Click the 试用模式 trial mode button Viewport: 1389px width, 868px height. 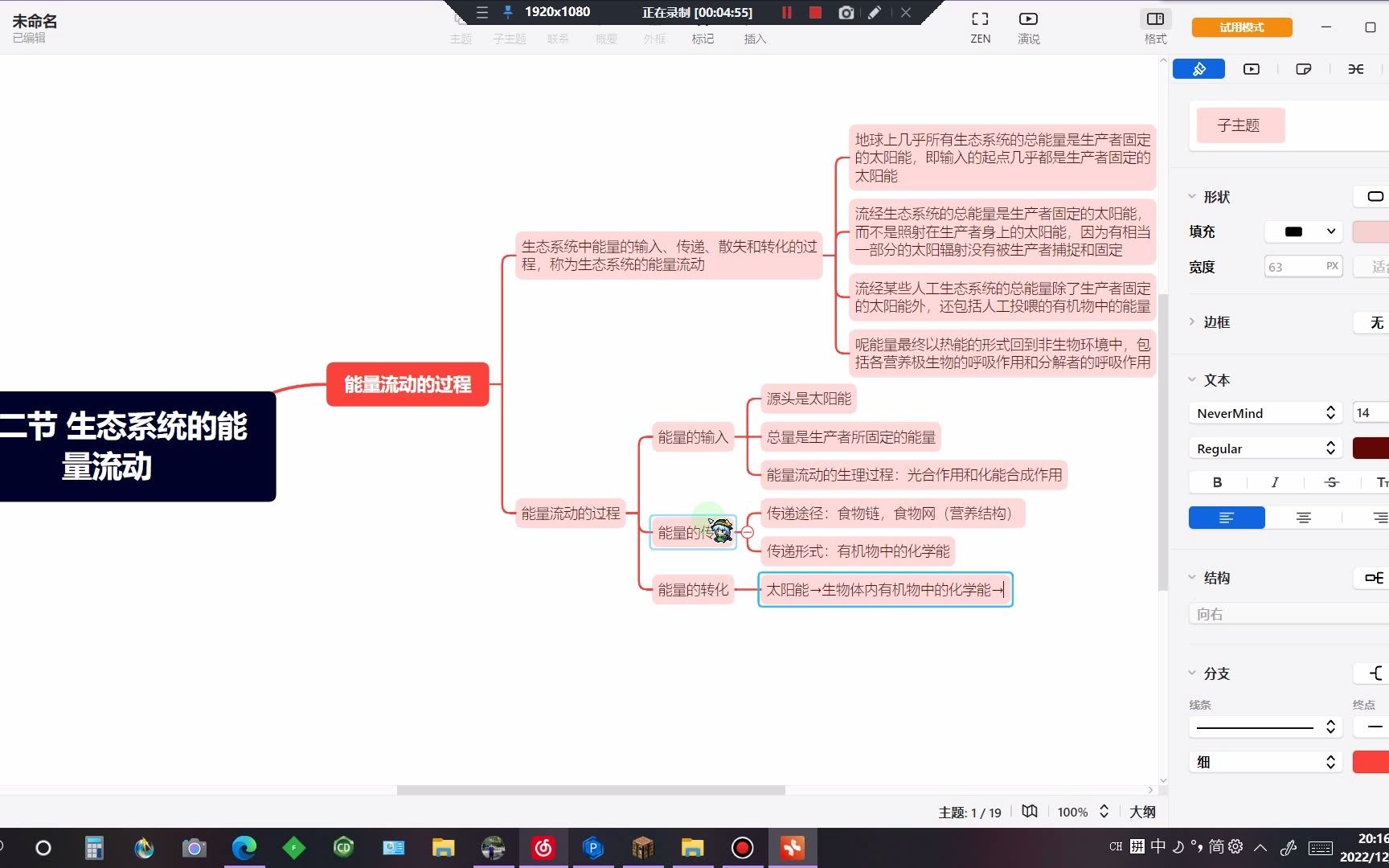[1240, 27]
